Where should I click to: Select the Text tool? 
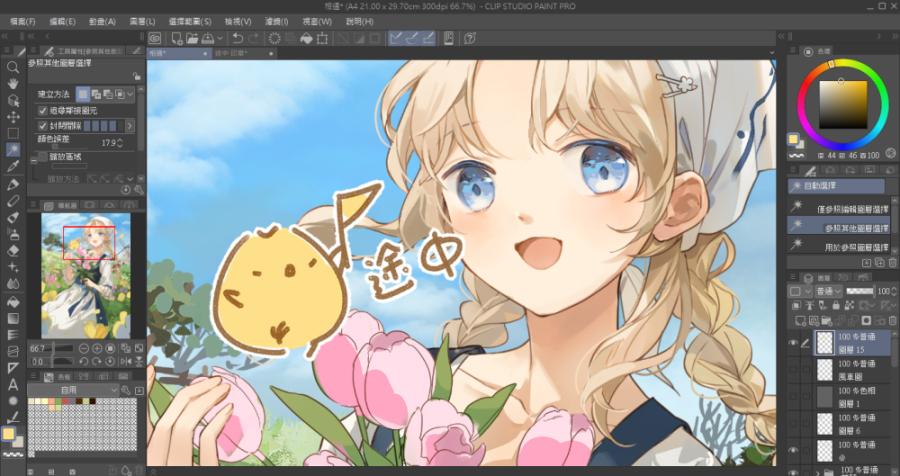pyautogui.click(x=13, y=384)
